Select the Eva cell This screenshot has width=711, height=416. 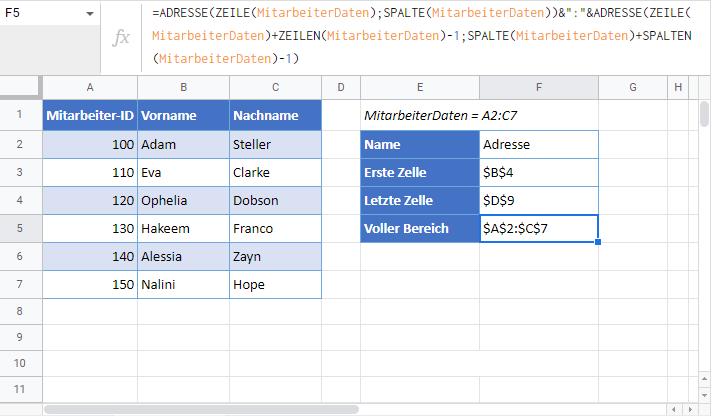183,172
